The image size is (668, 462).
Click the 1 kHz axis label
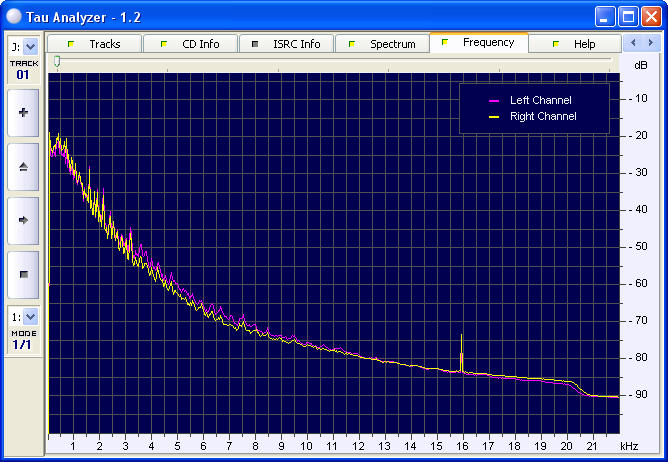[x=73, y=446]
